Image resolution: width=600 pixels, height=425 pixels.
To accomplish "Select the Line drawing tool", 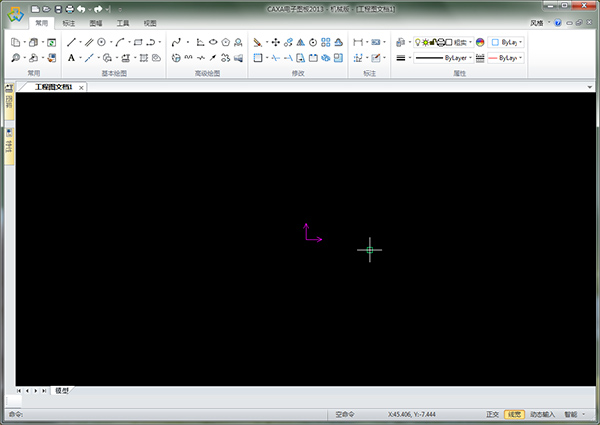I will click(x=71, y=43).
